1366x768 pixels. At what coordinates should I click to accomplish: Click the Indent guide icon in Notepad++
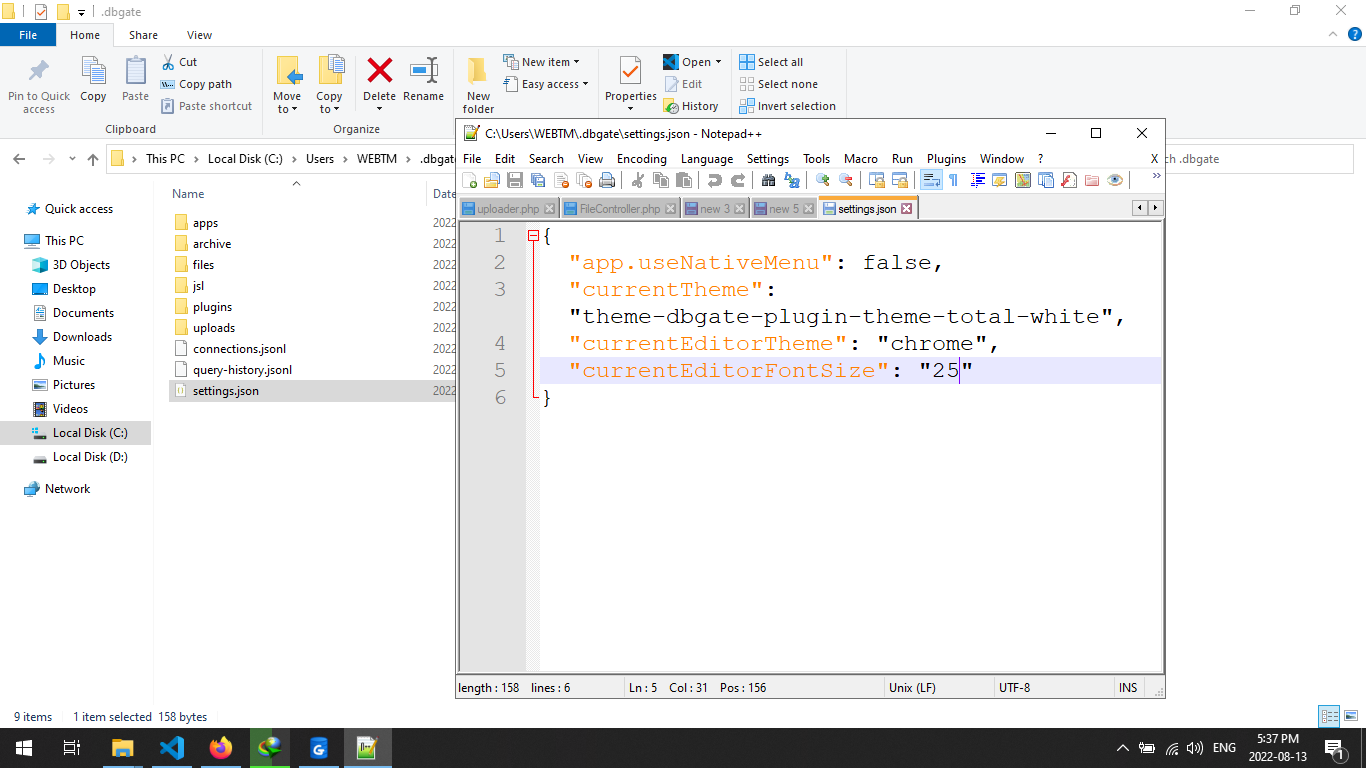tap(977, 180)
